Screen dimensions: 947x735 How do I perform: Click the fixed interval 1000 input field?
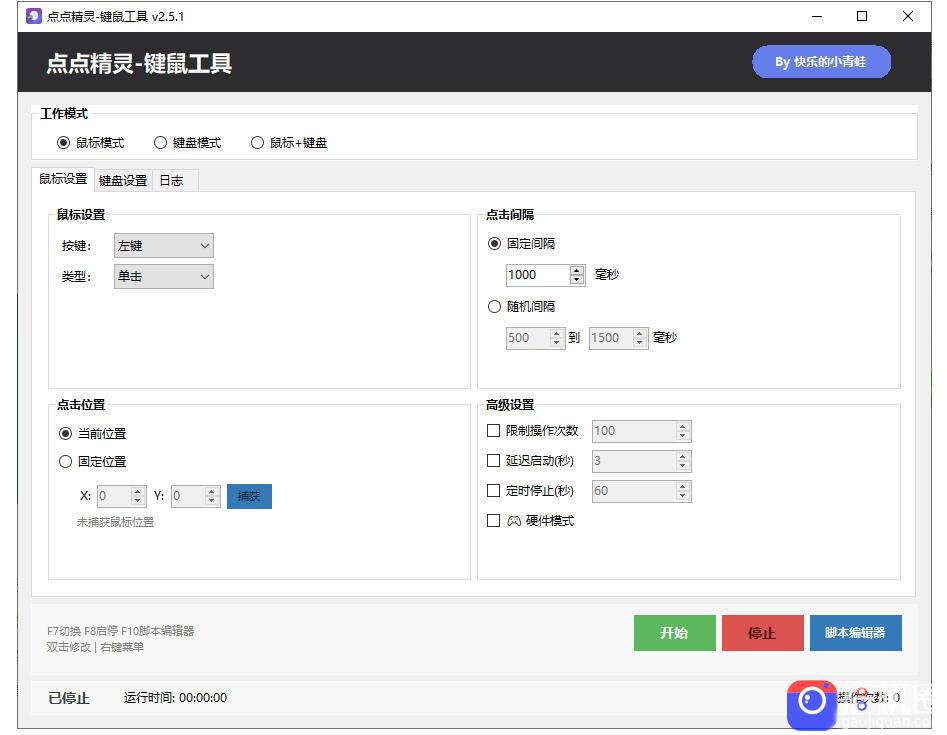click(538, 275)
